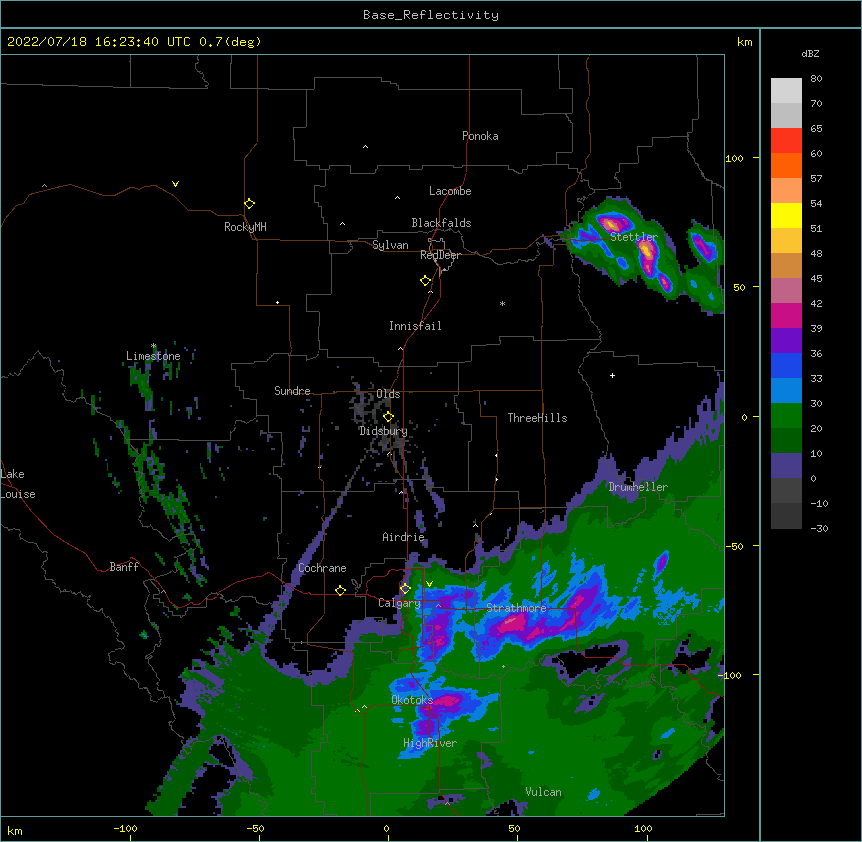Click the purple 39 dBZ legend swatch
Viewport: 862px width, 842px height.
(x=786, y=341)
